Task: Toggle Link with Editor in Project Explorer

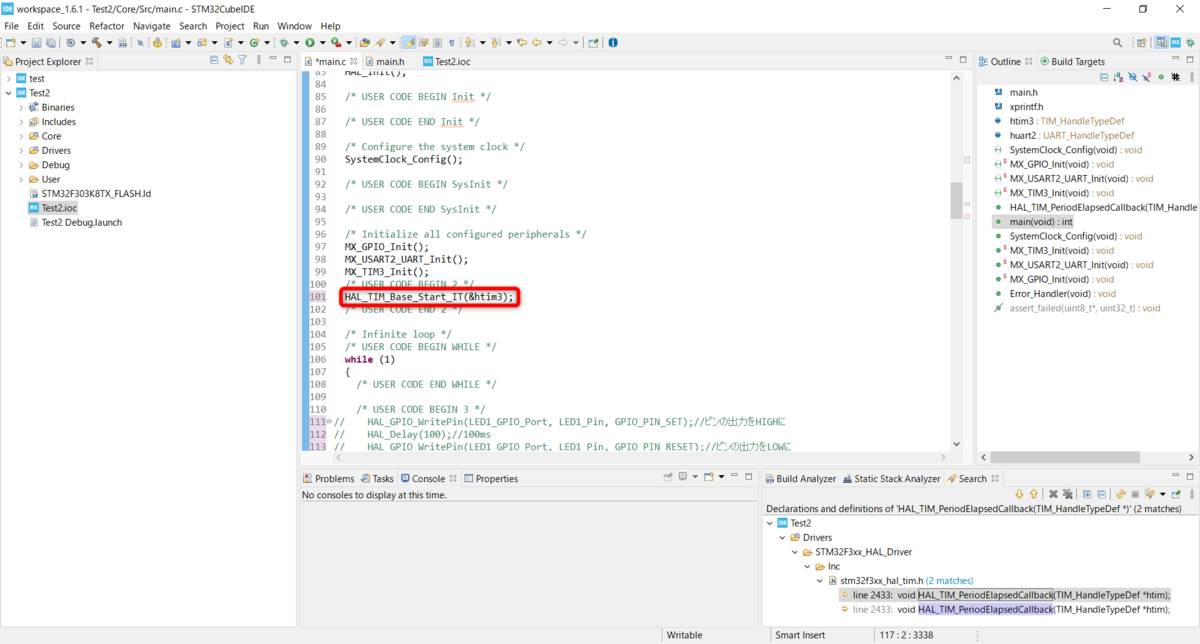Action: point(228,61)
